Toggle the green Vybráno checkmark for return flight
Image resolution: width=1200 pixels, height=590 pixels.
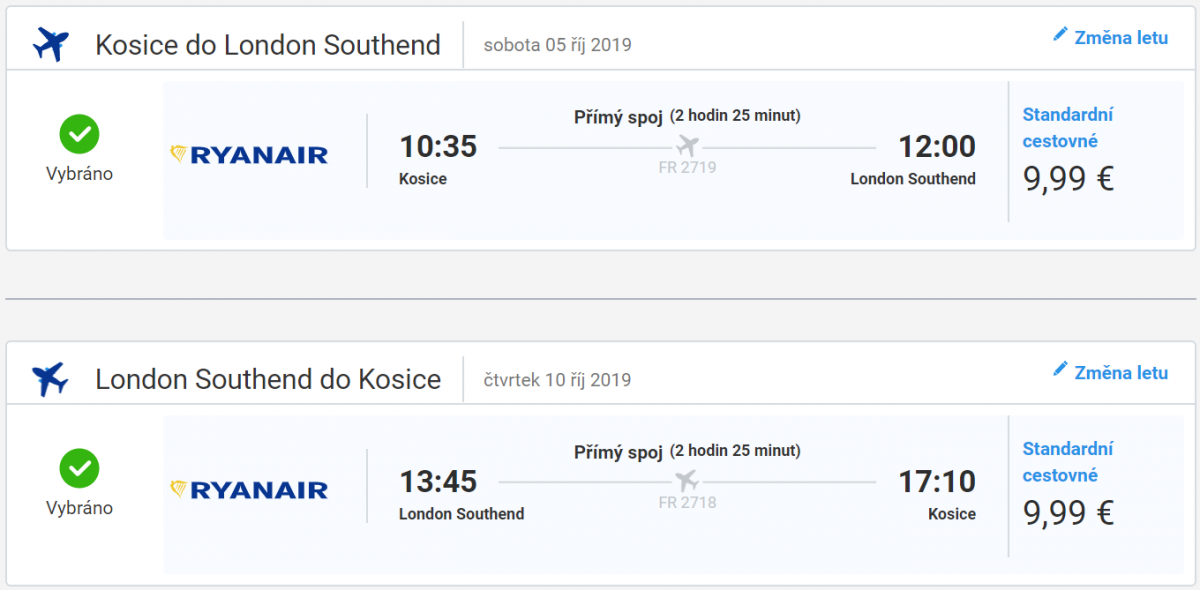click(x=79, y=467)
